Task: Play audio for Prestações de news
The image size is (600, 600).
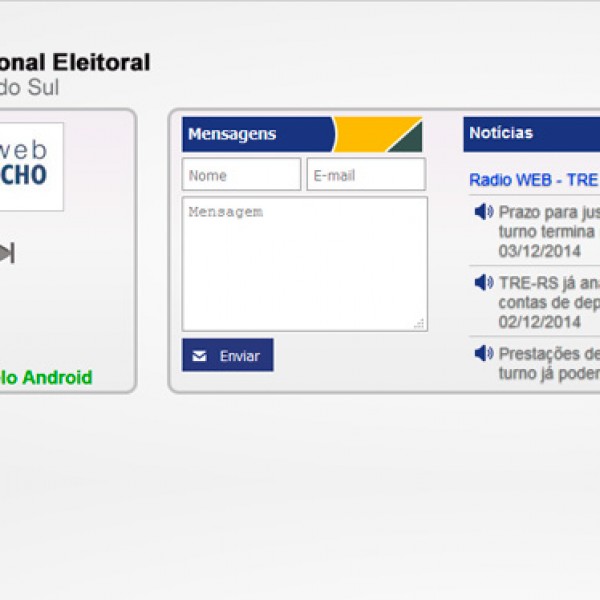Action: (484, 353)
